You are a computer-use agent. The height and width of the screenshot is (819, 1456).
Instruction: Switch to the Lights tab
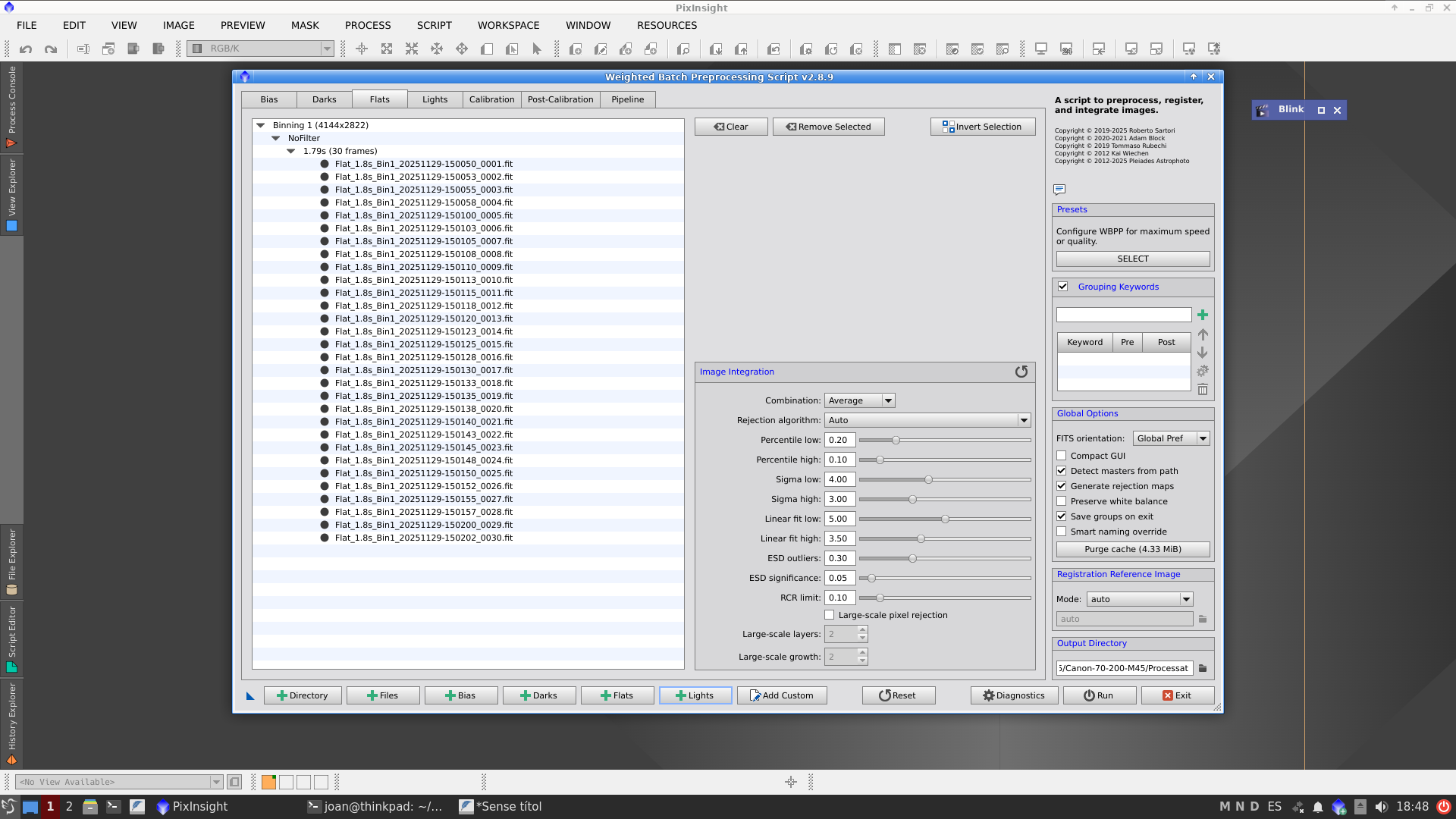435,99
